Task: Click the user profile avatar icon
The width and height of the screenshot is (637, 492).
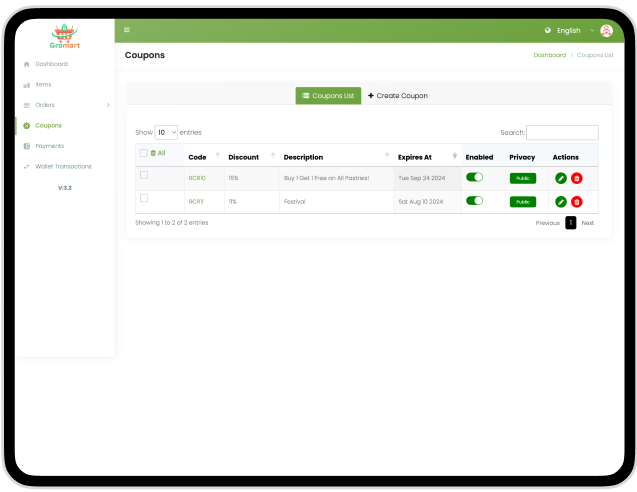Action: click(x=606, y=30)
